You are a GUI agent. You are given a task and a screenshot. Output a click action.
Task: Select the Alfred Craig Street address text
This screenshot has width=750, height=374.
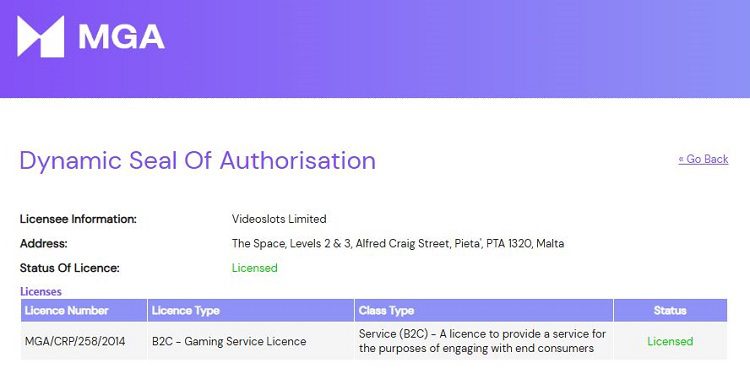(x=397, y=244)
